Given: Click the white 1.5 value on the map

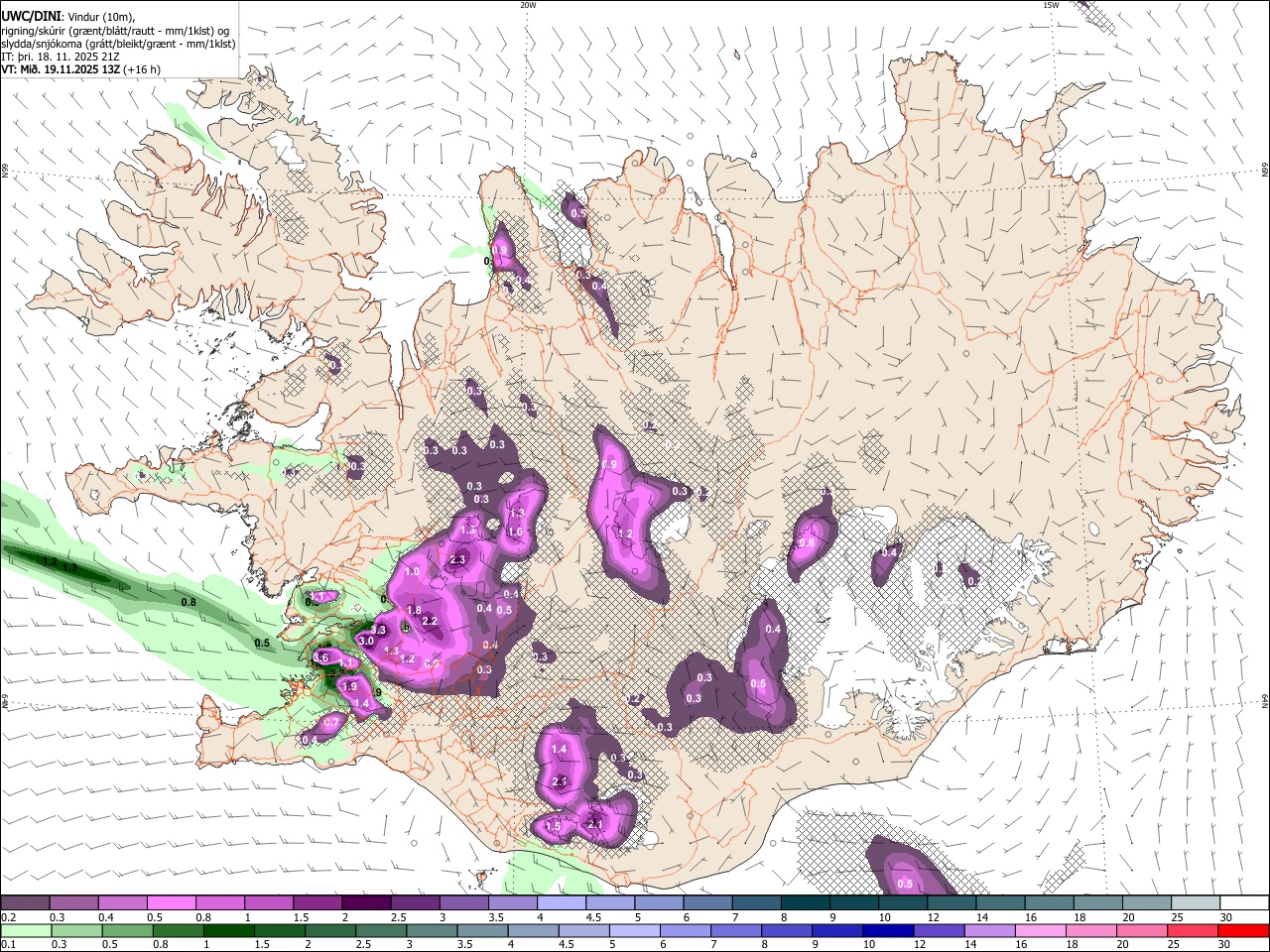Looking at the screenshot, I should (x=554, y=826).
